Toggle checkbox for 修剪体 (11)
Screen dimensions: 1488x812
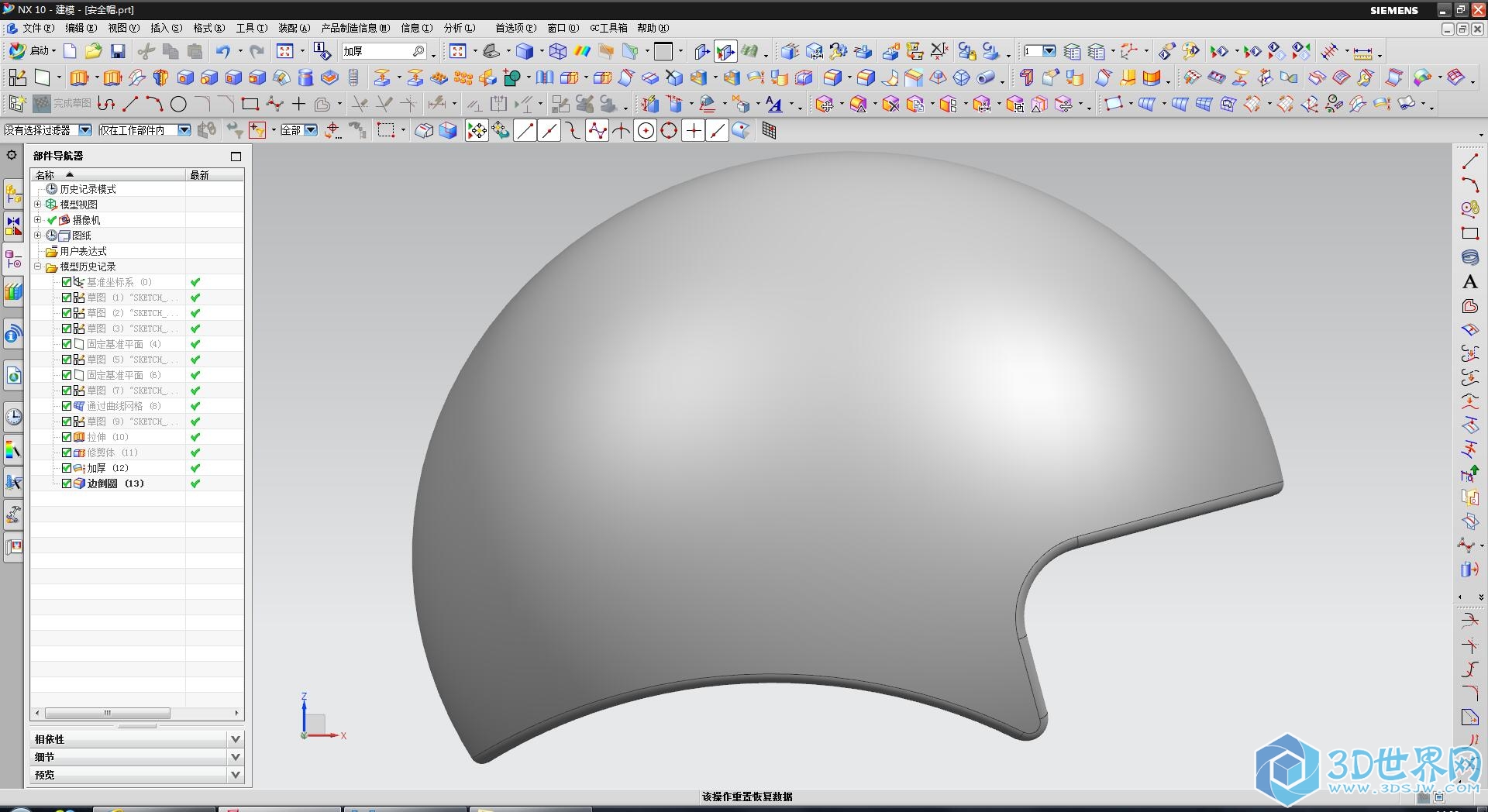tap(67, 452)
